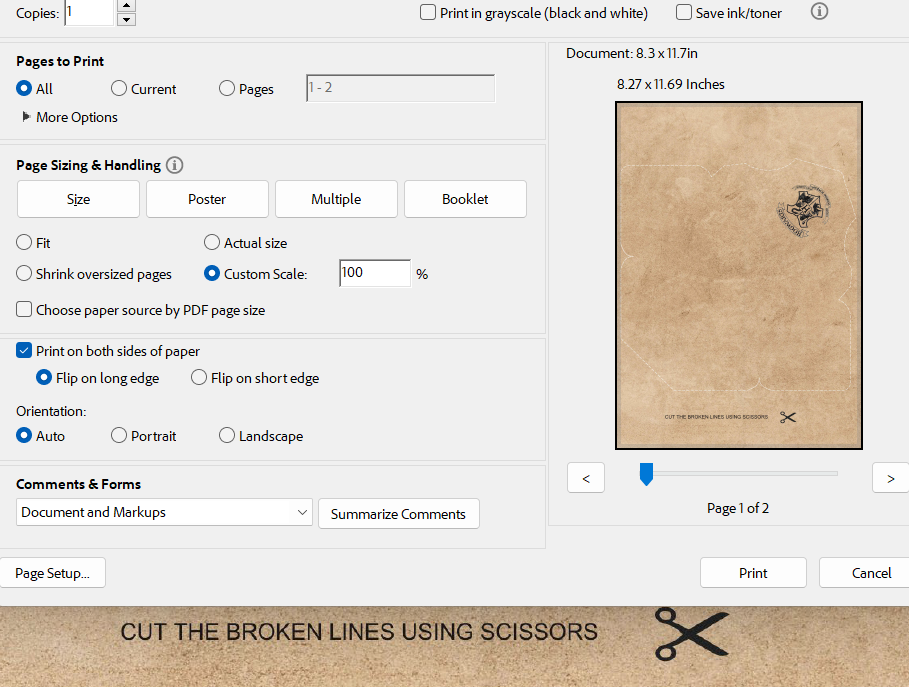The image size is (909, 687).
Task: Increase copies with the up arrow
Action: click(126, 6)
